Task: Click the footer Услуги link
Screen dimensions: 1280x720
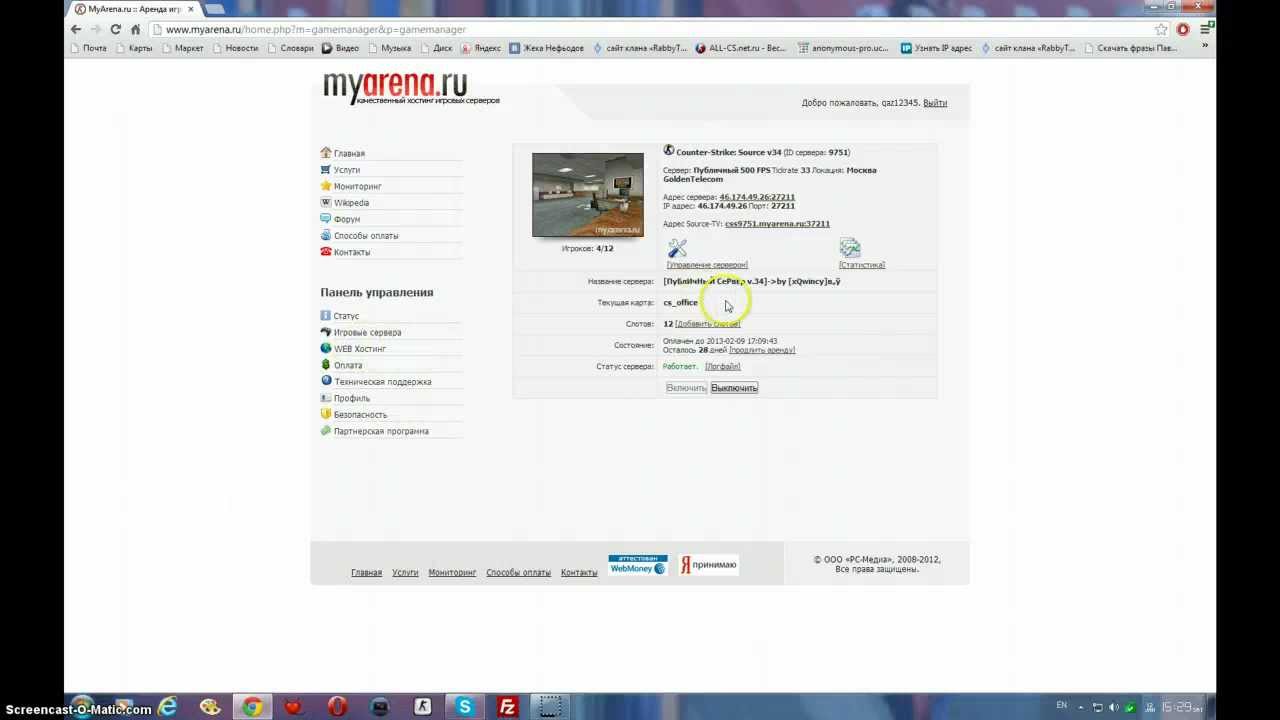Action: 405,573
